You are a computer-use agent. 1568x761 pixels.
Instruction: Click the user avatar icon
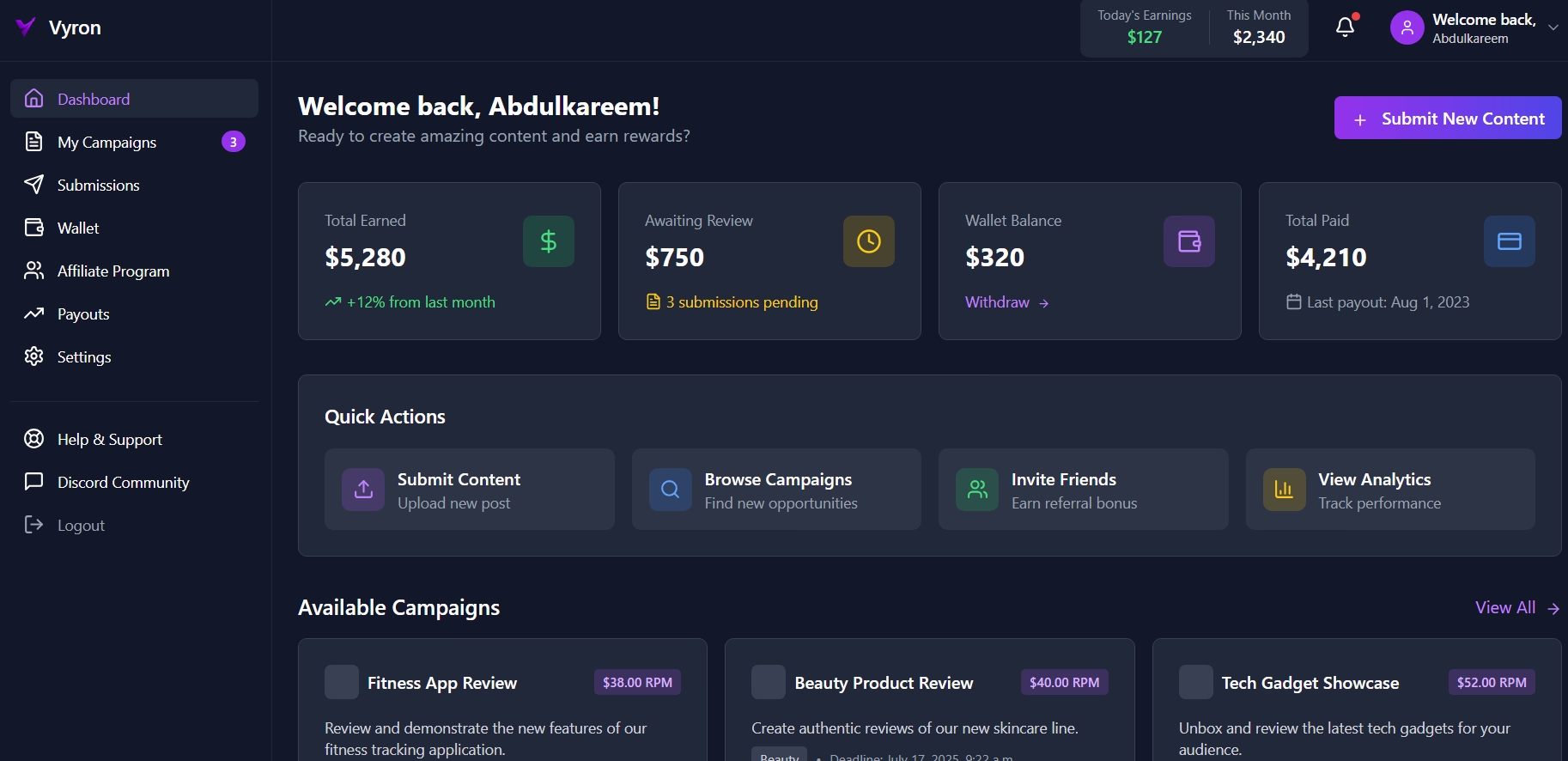(1407, 27)
